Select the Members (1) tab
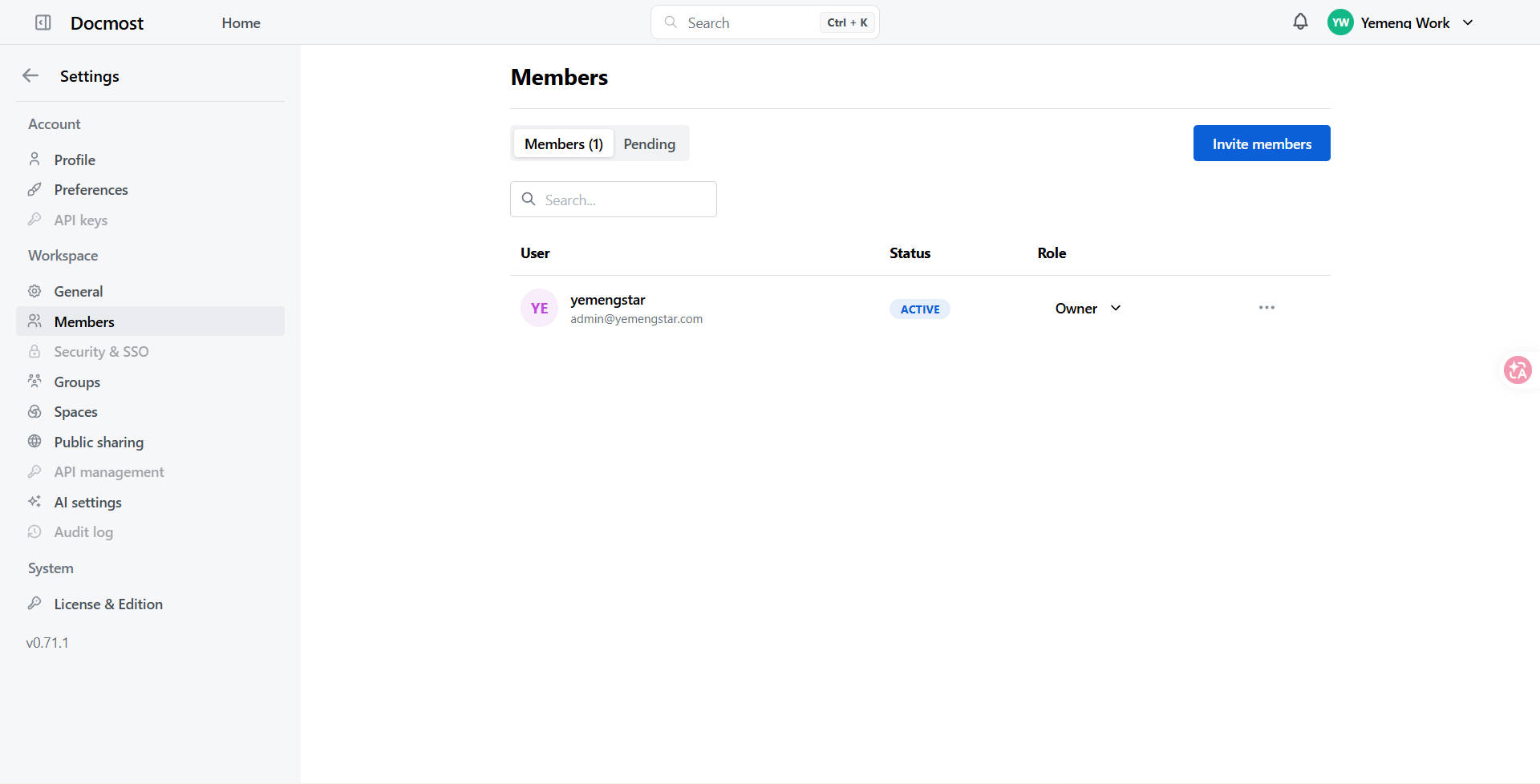1540x784 pixels. (x=563, y=144)
